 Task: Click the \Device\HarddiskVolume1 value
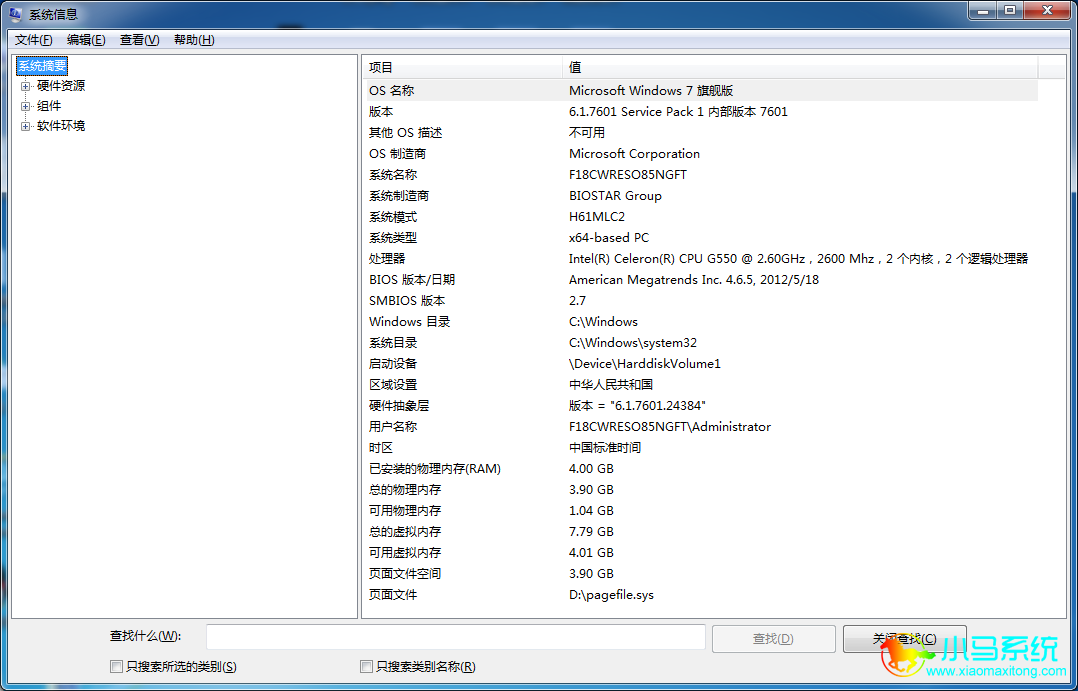point(645,364)
